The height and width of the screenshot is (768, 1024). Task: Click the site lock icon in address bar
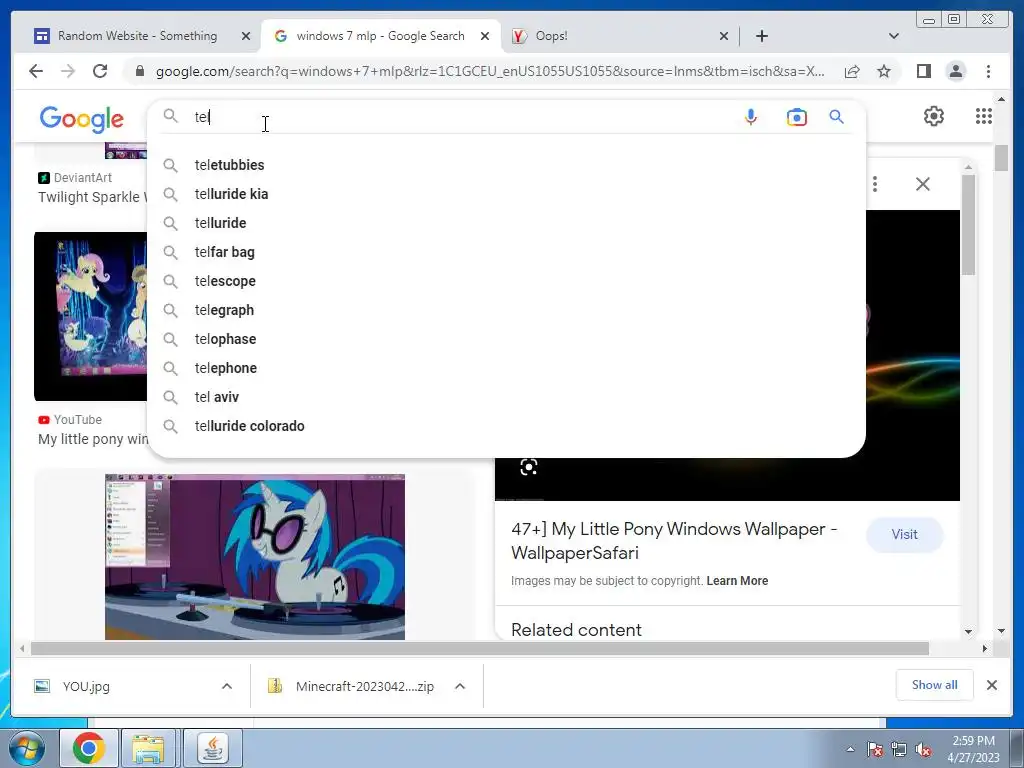[x=140, y=71]
